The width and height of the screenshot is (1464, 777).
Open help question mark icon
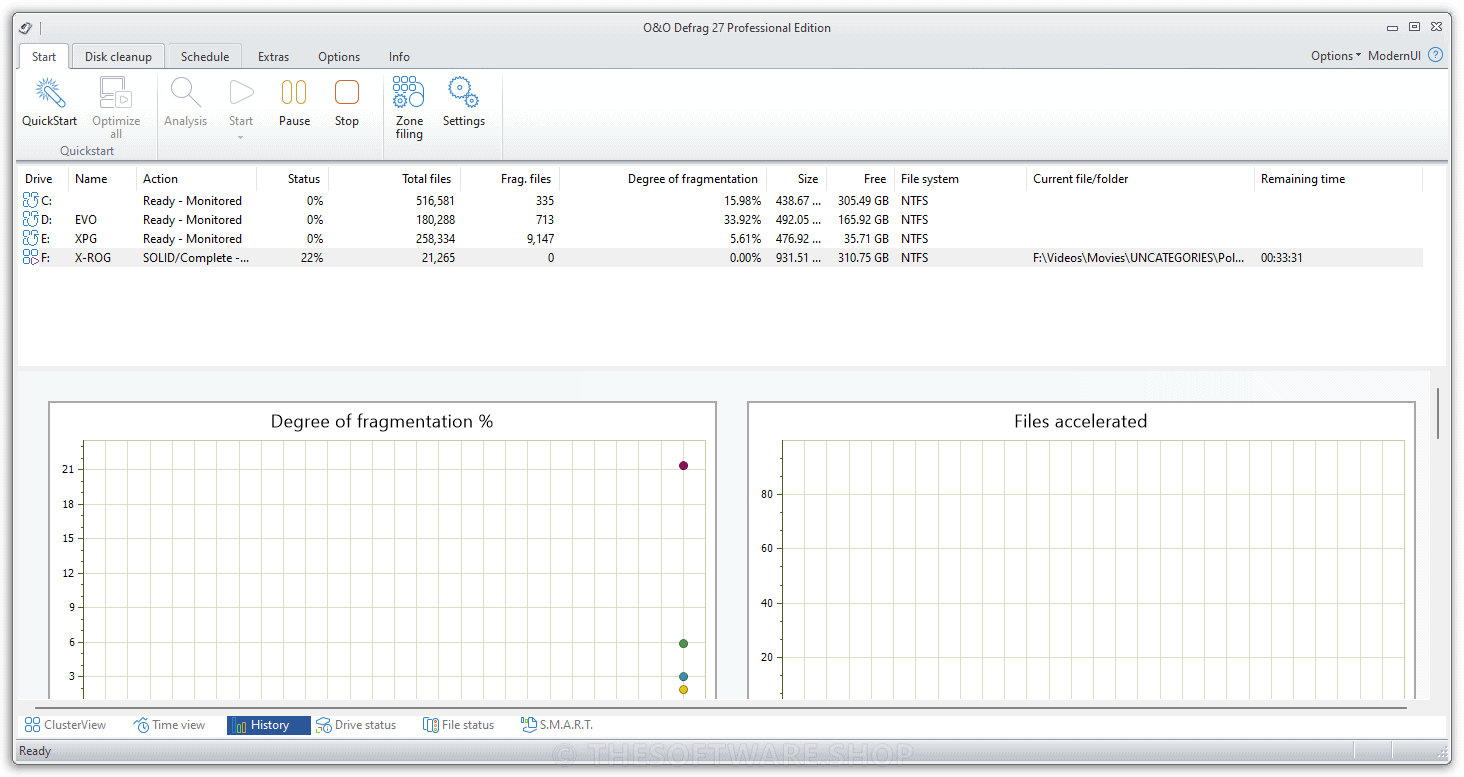1436,55
